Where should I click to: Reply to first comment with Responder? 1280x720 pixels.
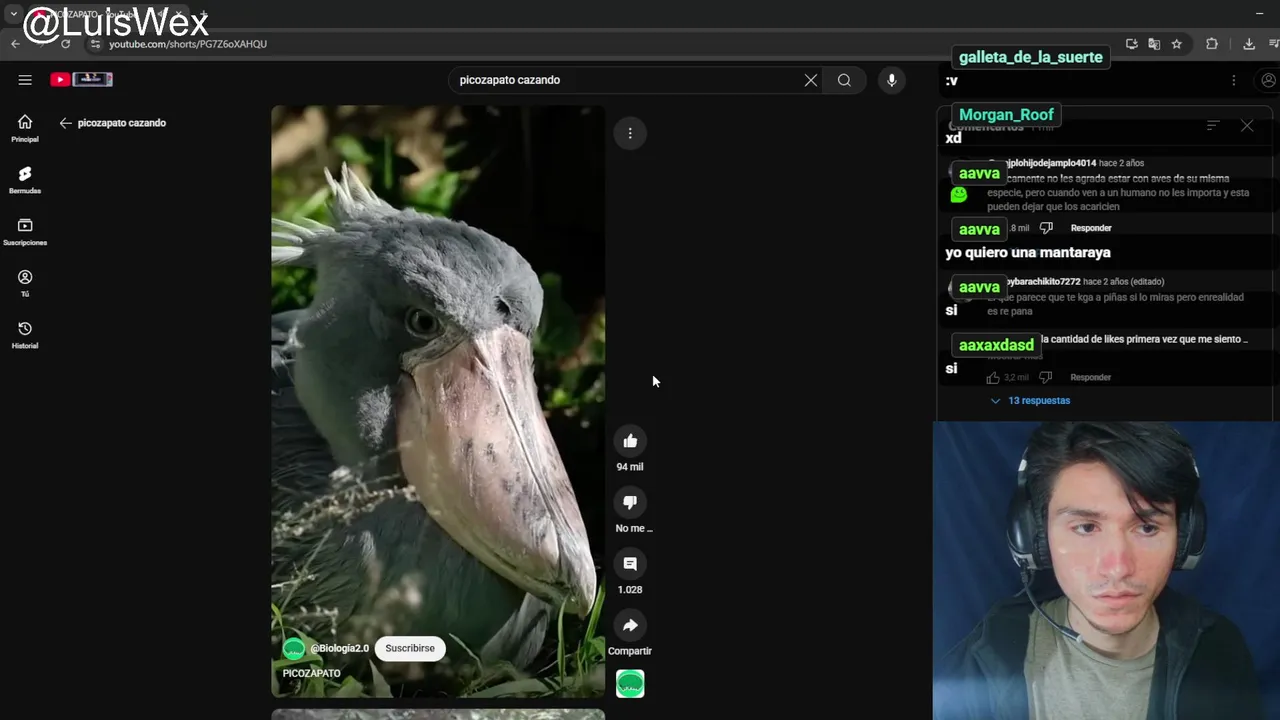[x=1091, y=228]
